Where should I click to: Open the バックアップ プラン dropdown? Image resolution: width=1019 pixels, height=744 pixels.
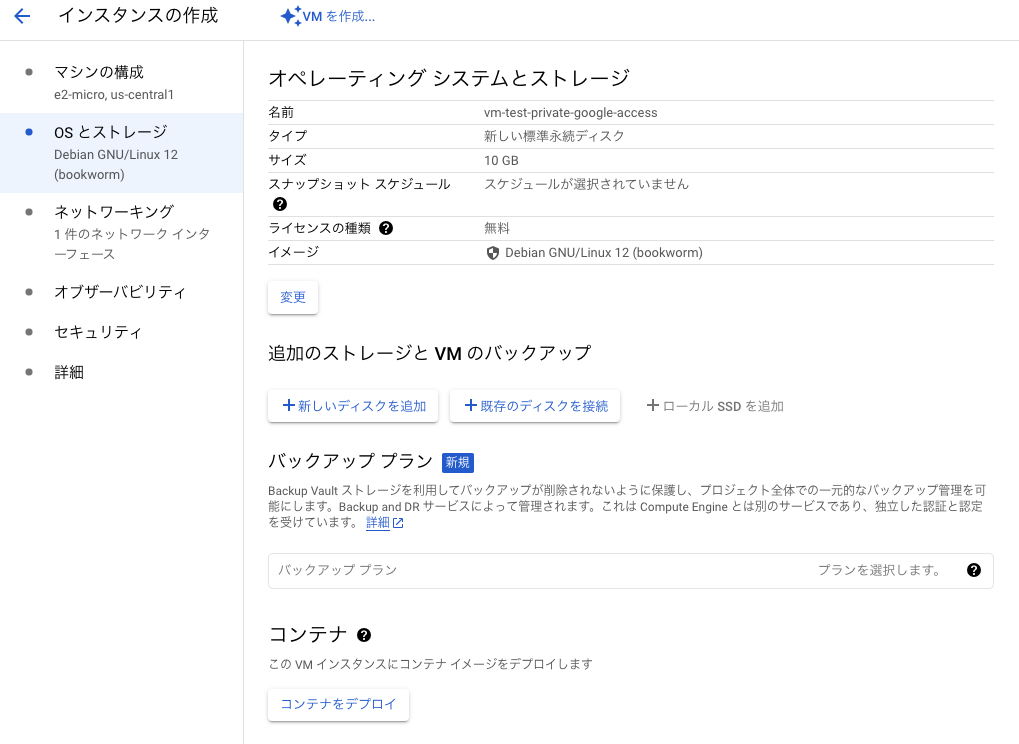(x=630, y=571)
